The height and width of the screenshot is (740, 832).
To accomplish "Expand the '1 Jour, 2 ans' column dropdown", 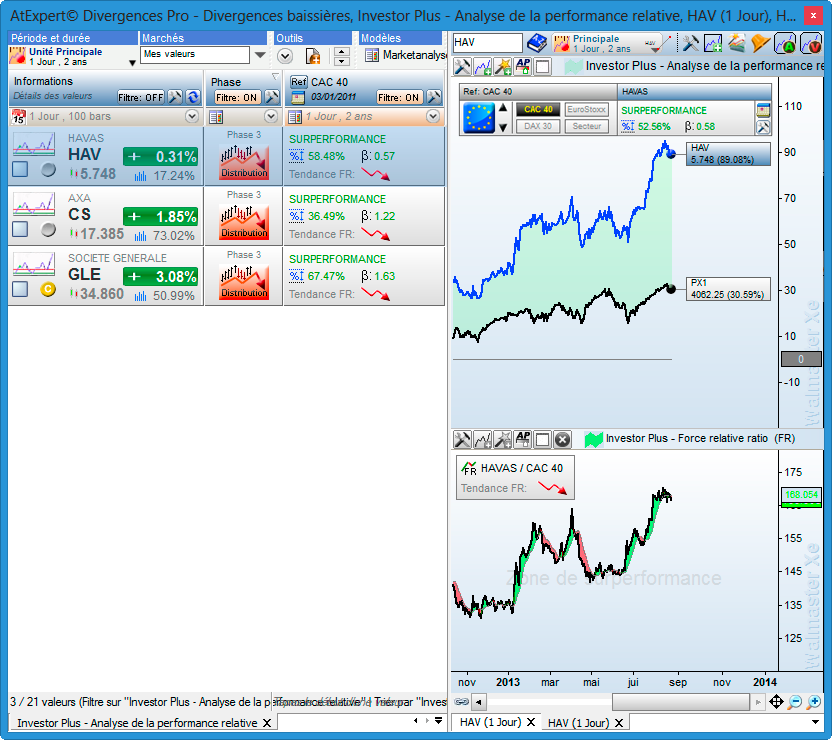I will [433, 116].
